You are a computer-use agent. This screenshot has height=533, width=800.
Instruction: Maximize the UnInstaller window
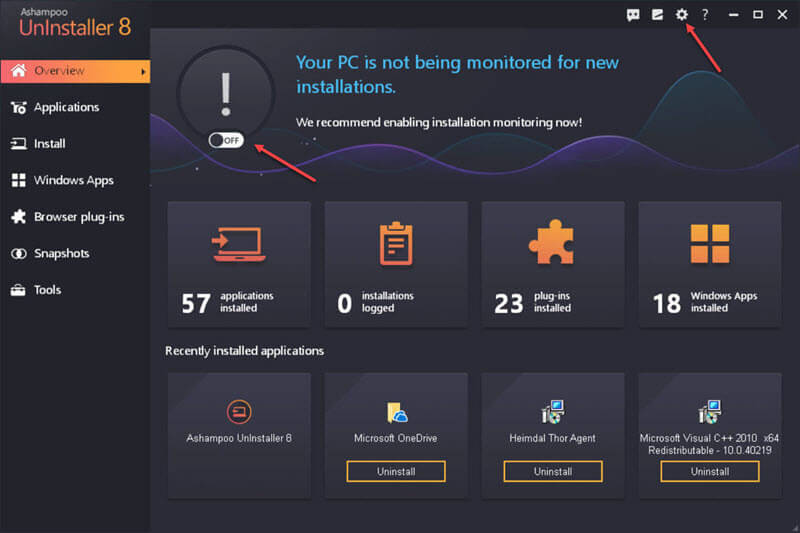(758, 15)
